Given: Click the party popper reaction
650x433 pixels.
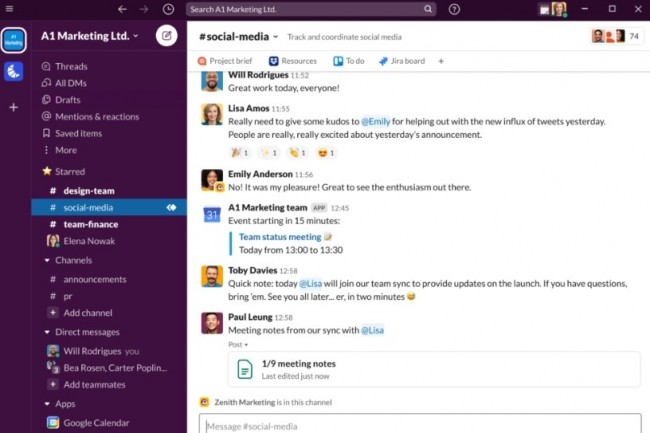Looking at the screenshot, I should 240,153.
